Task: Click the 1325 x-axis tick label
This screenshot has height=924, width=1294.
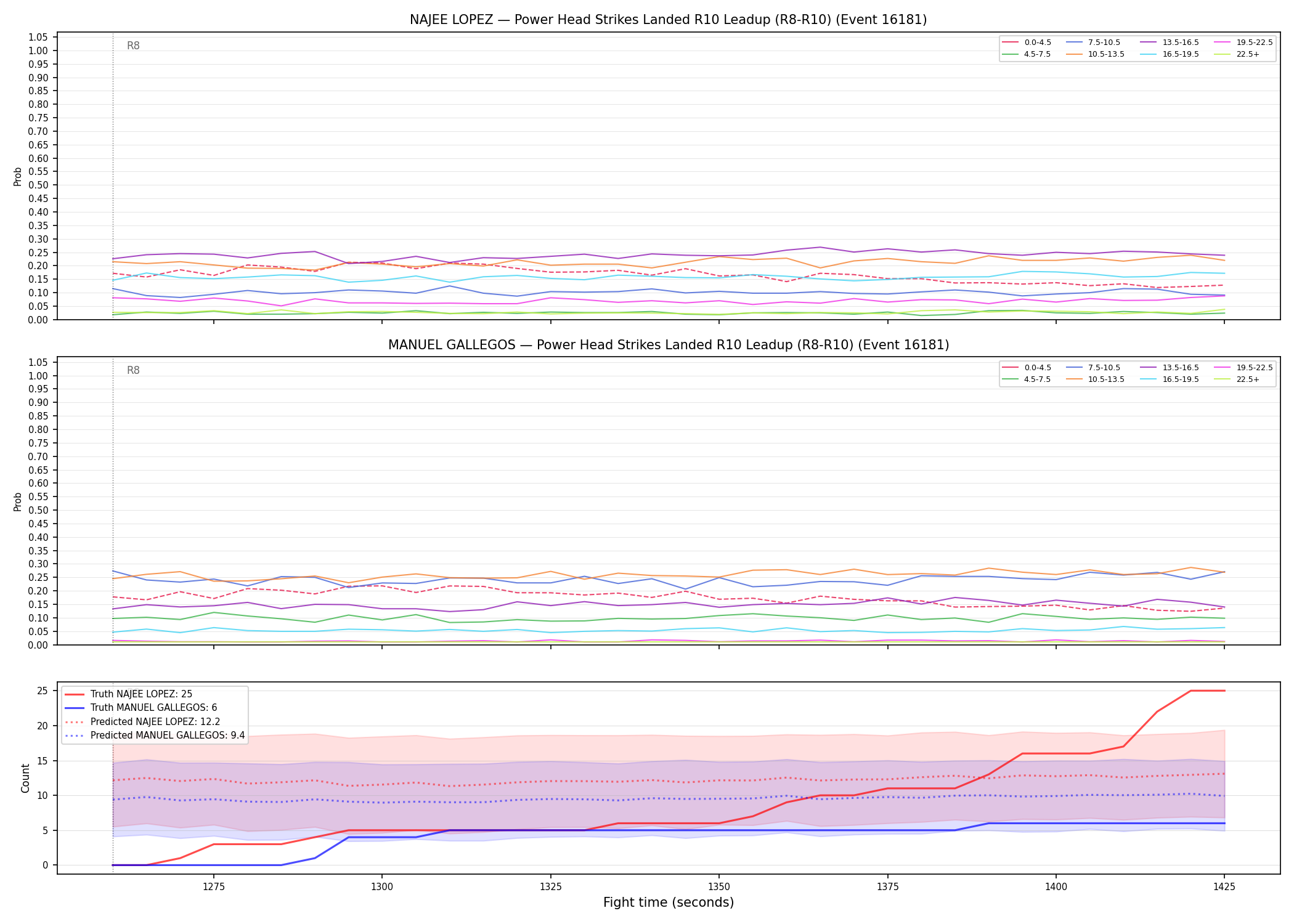Action: tap(550, 886)
